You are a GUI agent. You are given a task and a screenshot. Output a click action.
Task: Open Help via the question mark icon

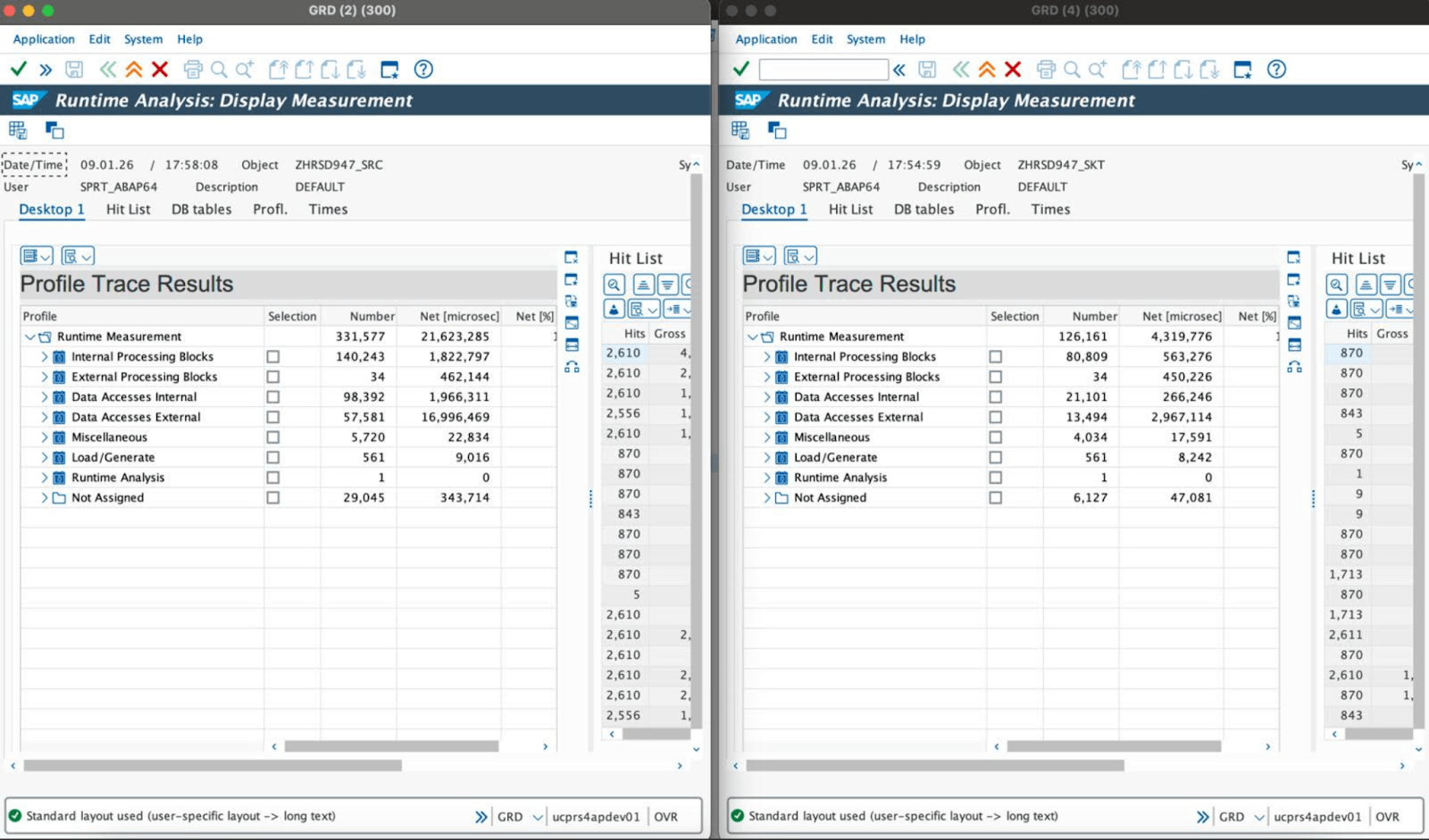(423, 70)
